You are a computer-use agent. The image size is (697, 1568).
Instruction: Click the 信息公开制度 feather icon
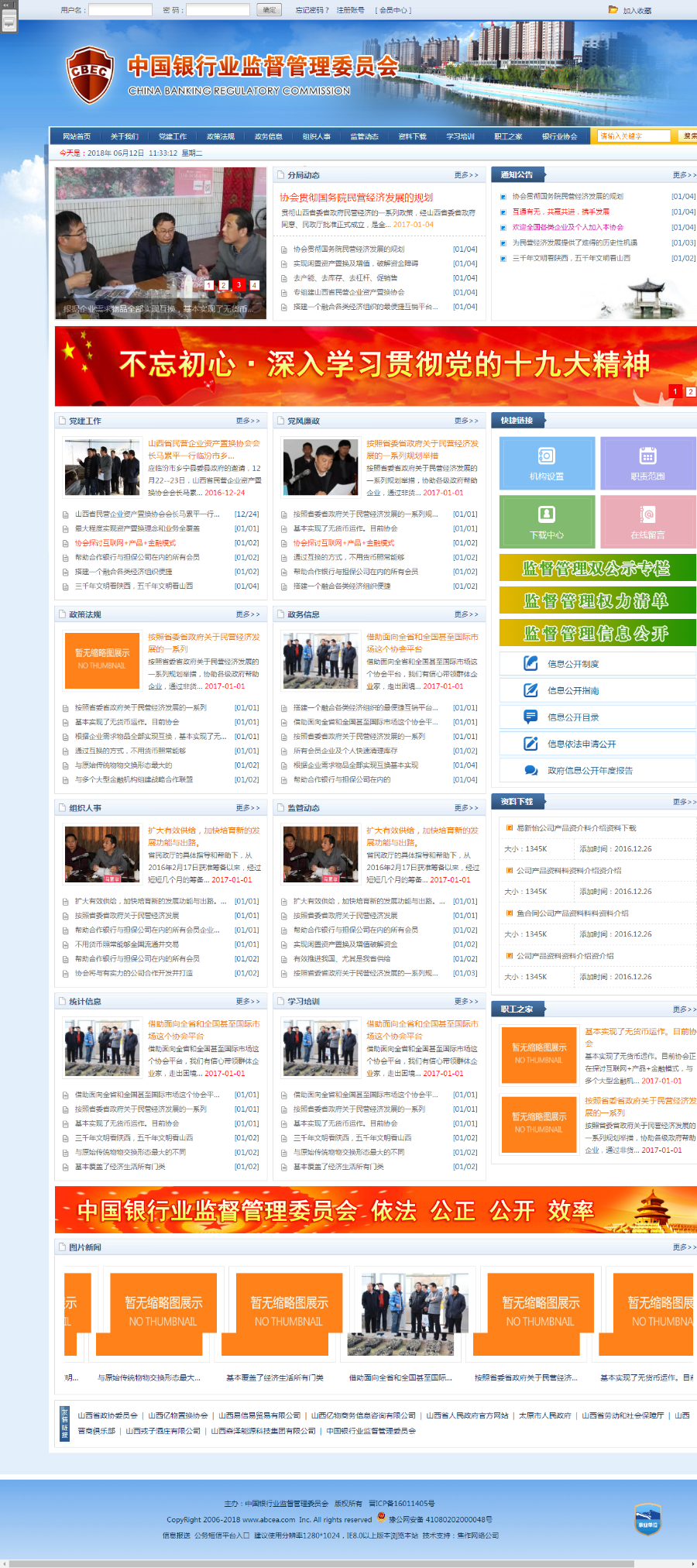point(530,663)
